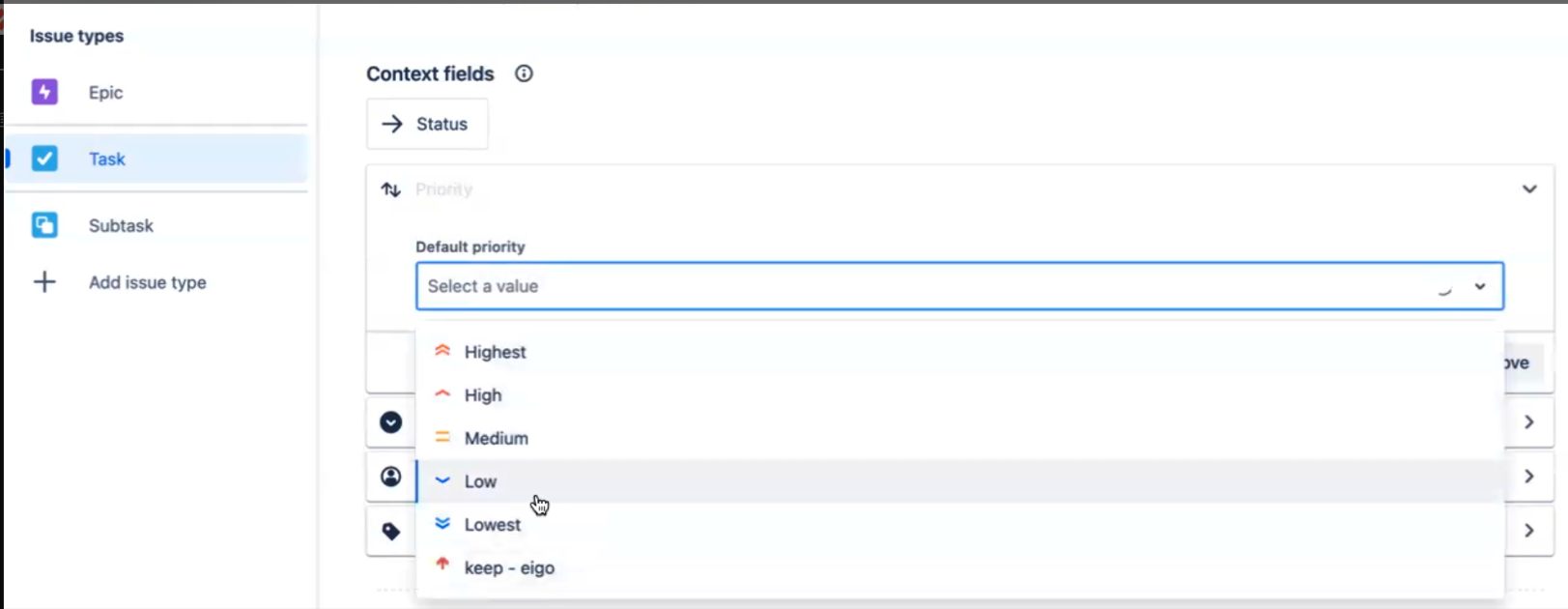Click the Context fields info icon
1568x609 pixels.
[524, 73]
